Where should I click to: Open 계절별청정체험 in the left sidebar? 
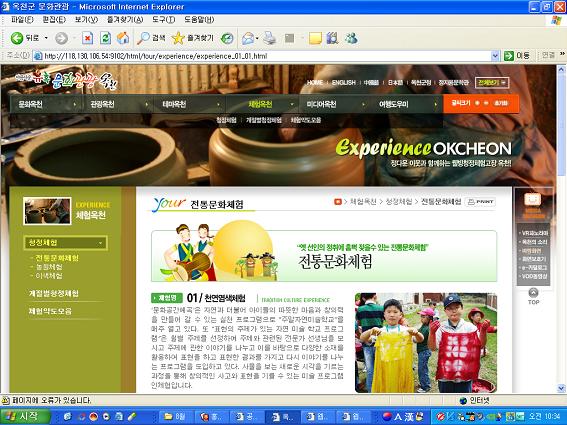pos(54,293)
